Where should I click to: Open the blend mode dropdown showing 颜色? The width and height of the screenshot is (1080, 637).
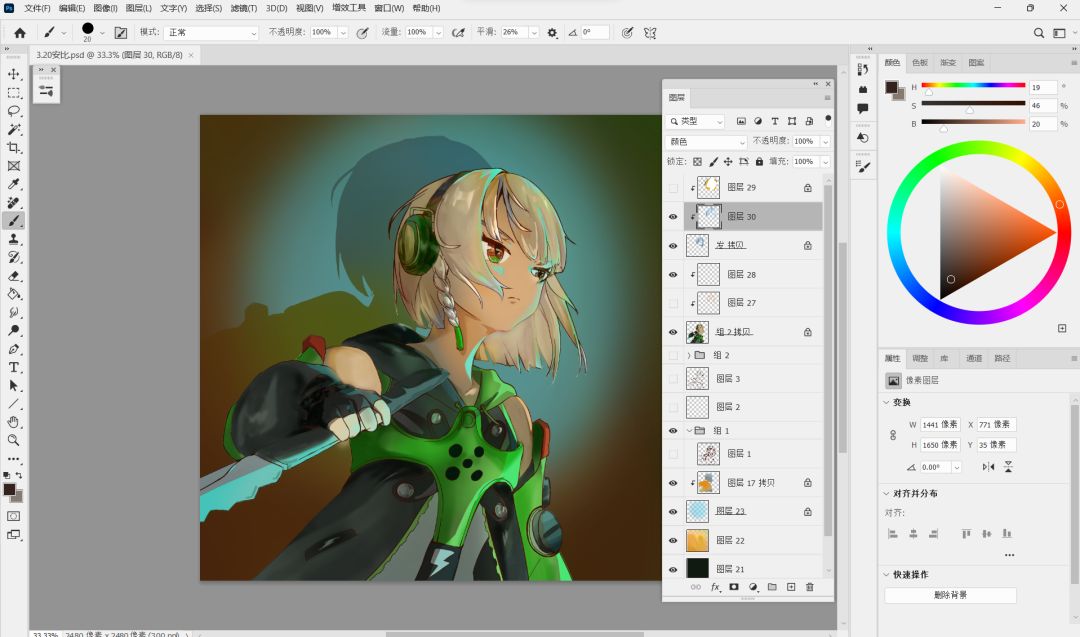(x=706, y=141)
